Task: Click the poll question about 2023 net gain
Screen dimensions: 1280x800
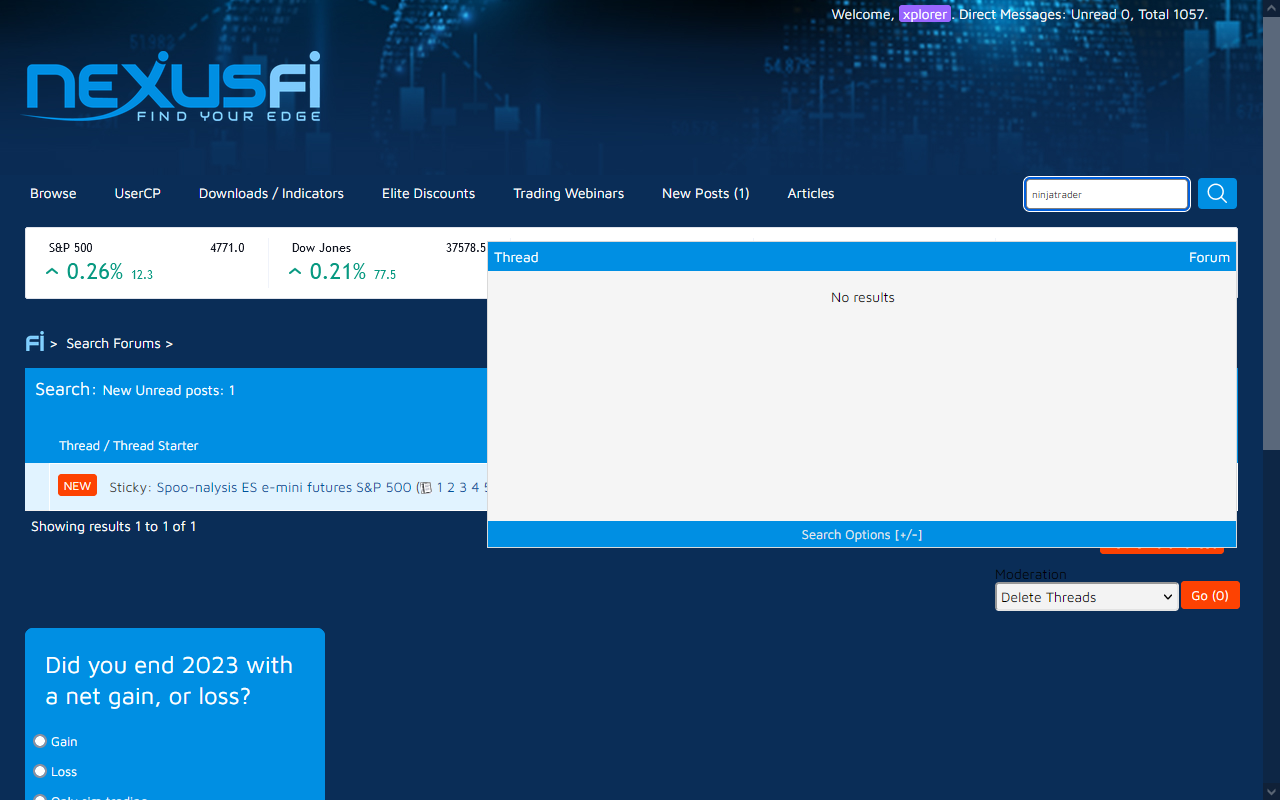Action: click(169, 680)
